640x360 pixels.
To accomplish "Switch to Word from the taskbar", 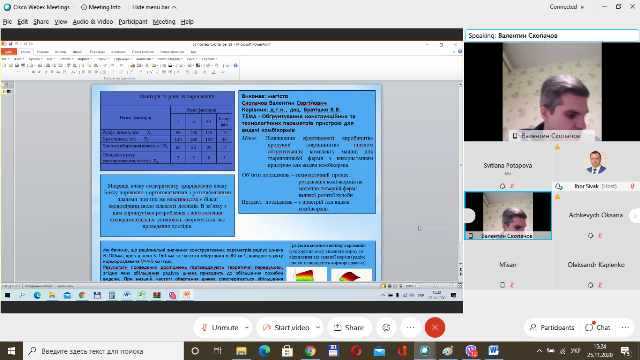I will point(494,351).
